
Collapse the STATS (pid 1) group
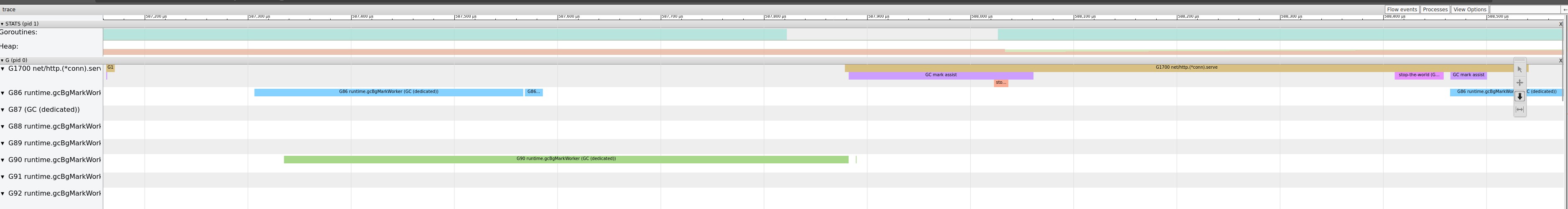3,24
